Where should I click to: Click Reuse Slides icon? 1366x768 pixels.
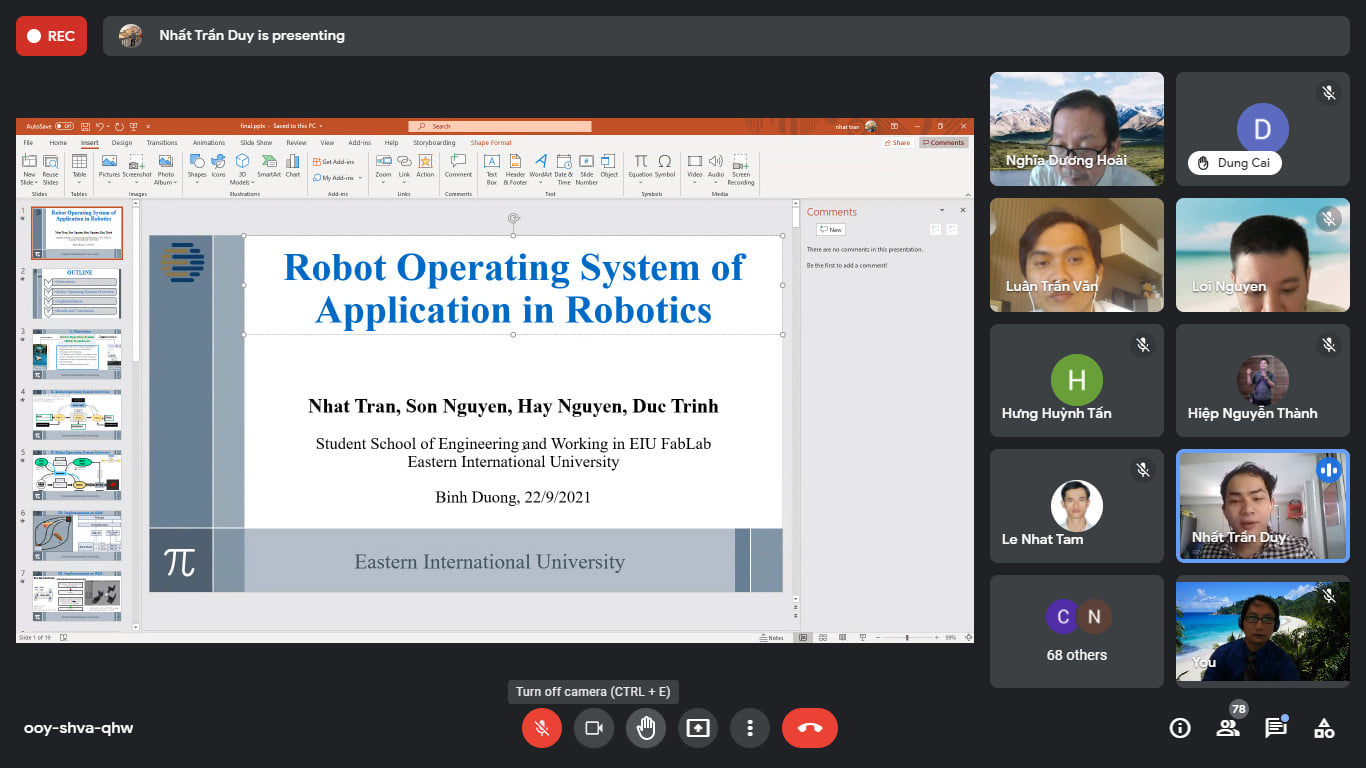[50, 161]
